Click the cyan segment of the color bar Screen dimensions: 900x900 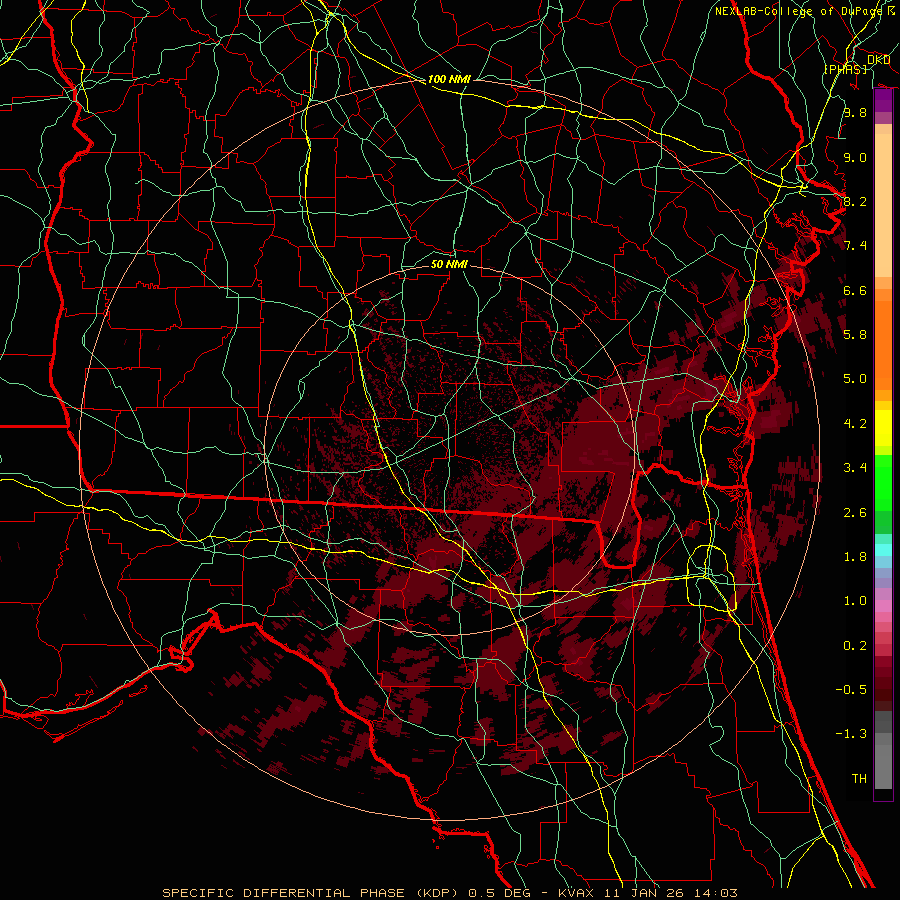pos(883,549)
